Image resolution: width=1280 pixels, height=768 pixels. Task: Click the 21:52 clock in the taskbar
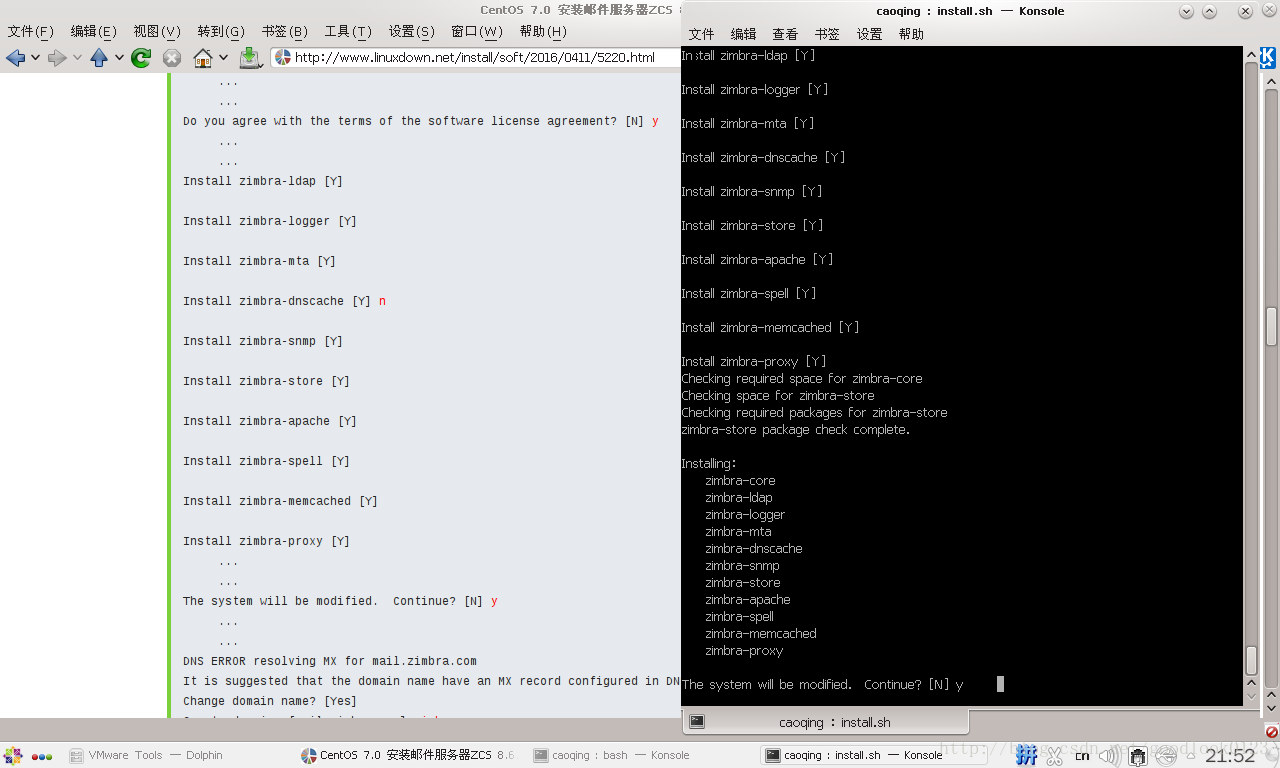click(1230, 757)
